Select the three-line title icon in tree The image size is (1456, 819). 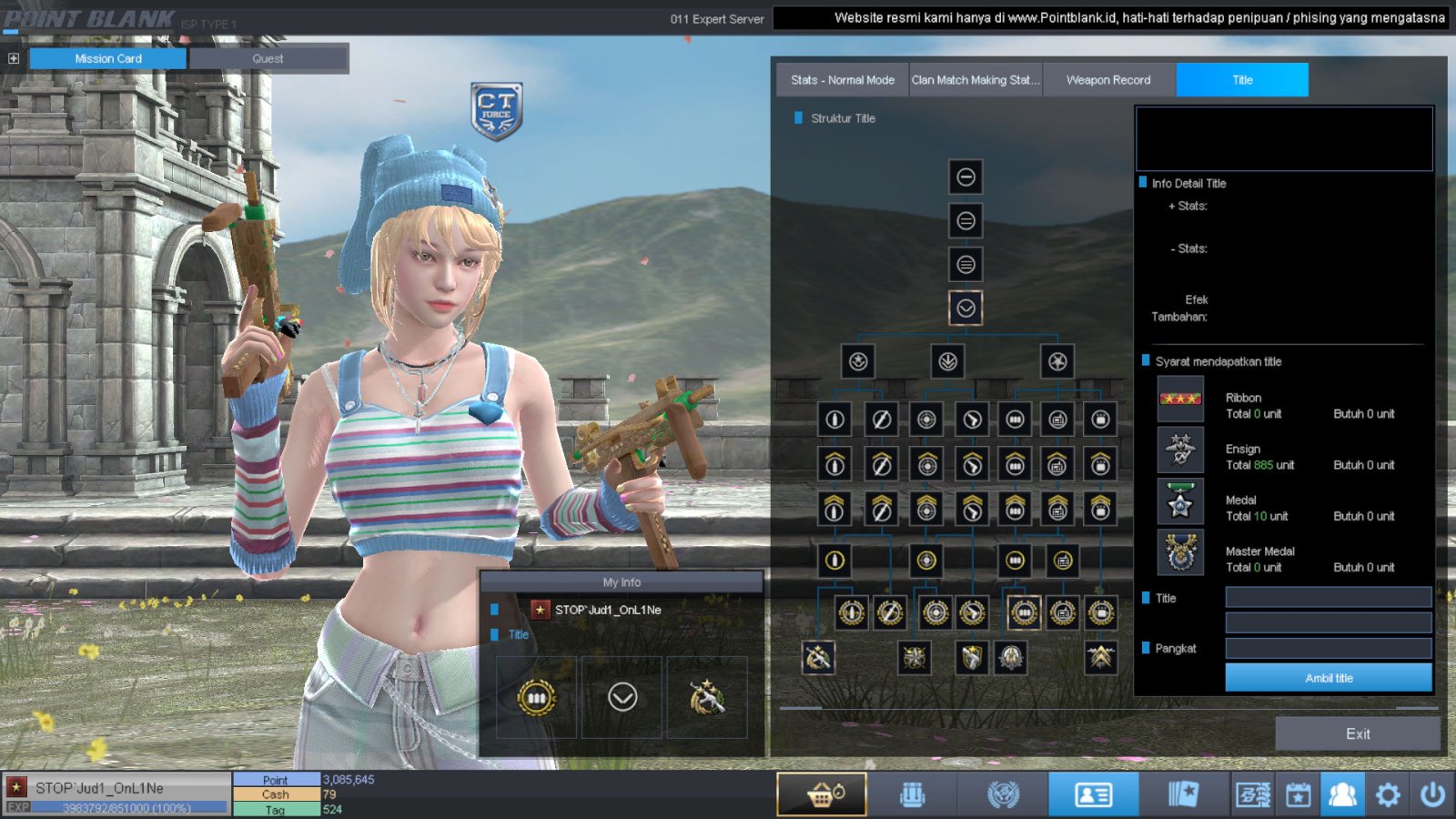[x=966, y=264]
